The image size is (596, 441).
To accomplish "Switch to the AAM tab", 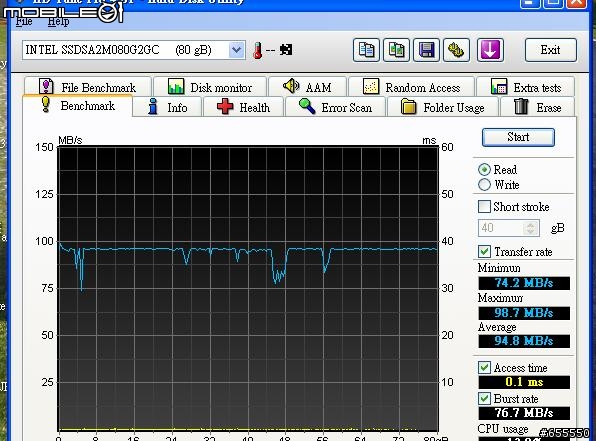I will [x=308, y=87].
